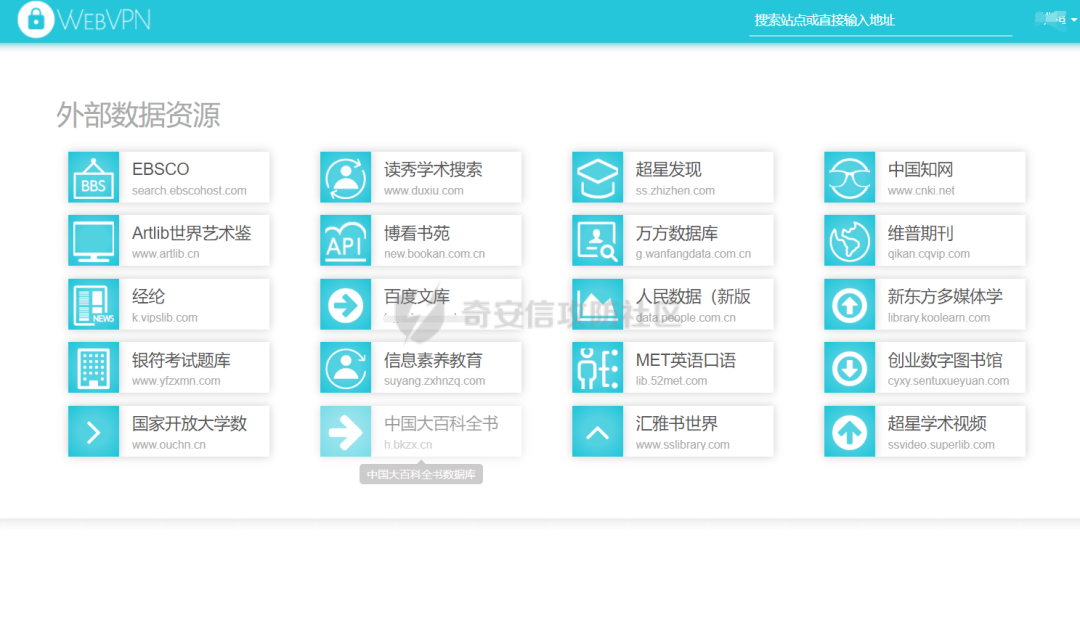Click the Artlib monitor icon

point(94,241)
